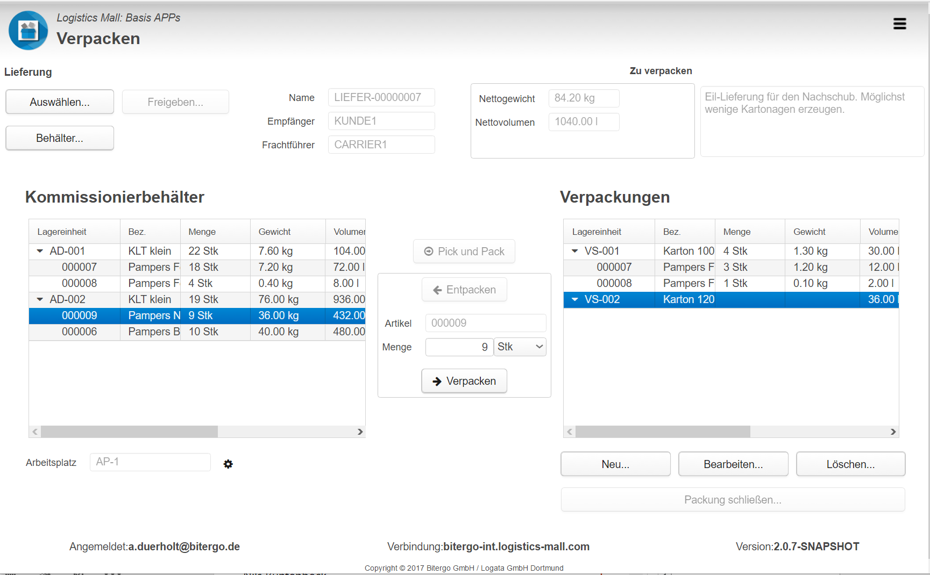930x575 pixels.
Task: Select row 000007 under AD-001
Action: pos(197,267)
